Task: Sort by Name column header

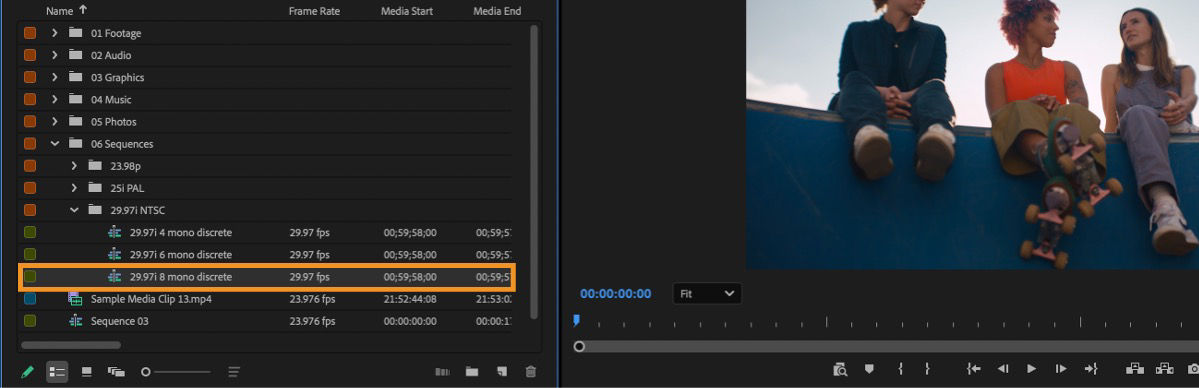Action: [x=60, y=11]
